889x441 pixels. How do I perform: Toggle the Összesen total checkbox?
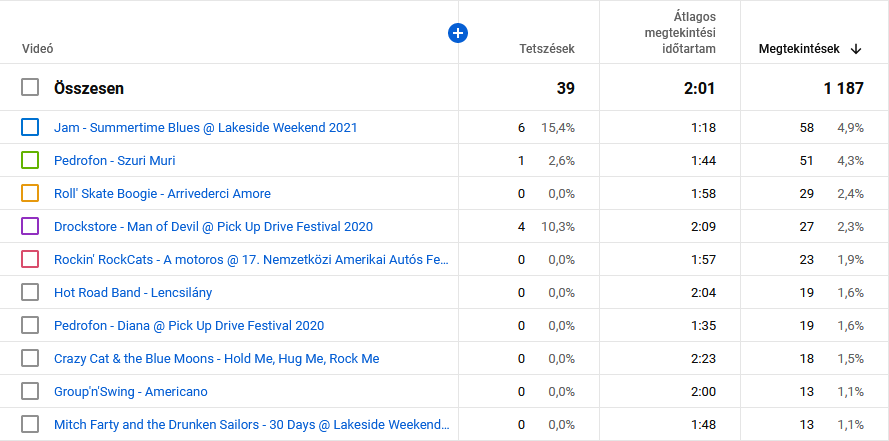(30, 88)
